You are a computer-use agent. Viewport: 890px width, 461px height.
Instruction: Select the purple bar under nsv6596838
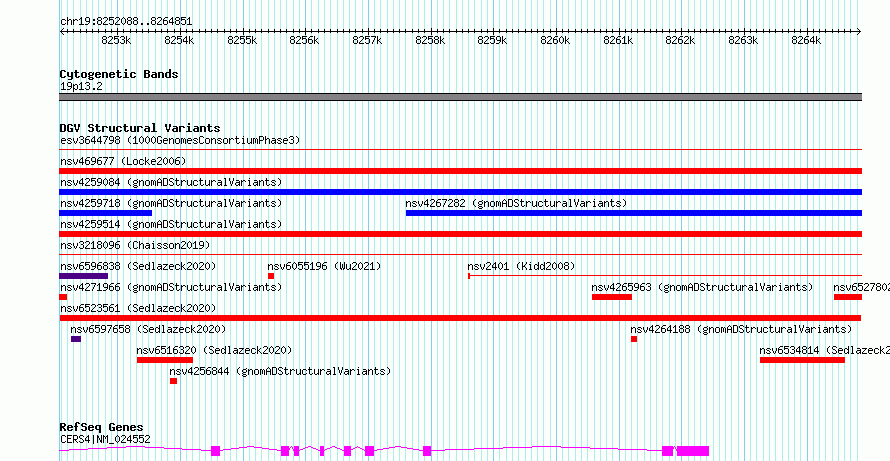click(83, 276)
